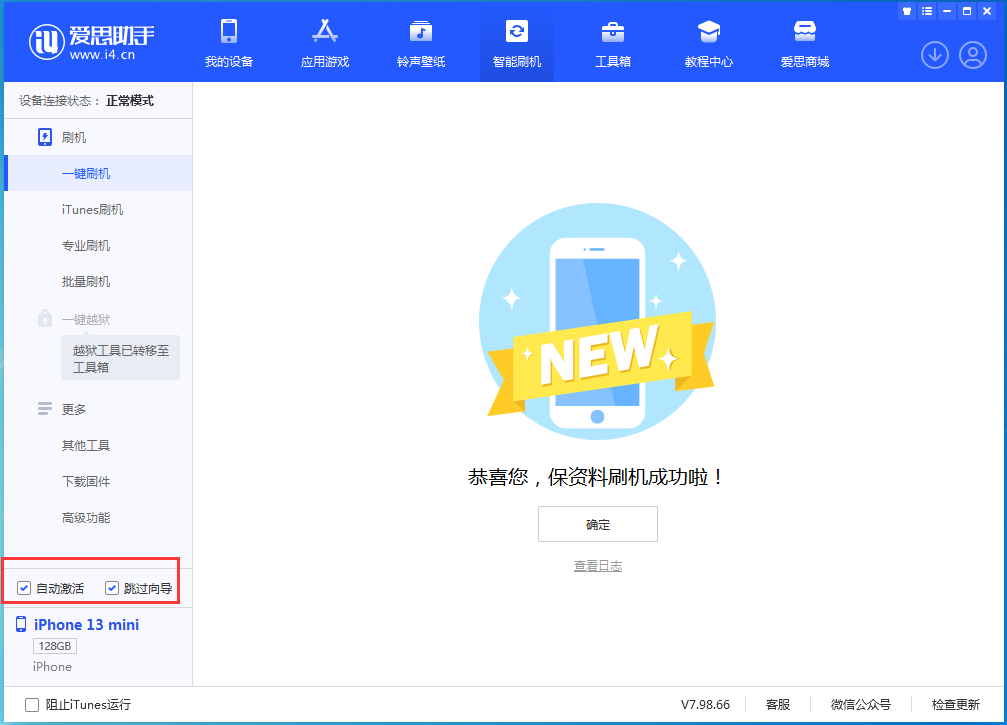Image resolution: width=1007 pixels, height=725 pixels.
Task: Open the download manager arrow icon
Action: [934, 55]
